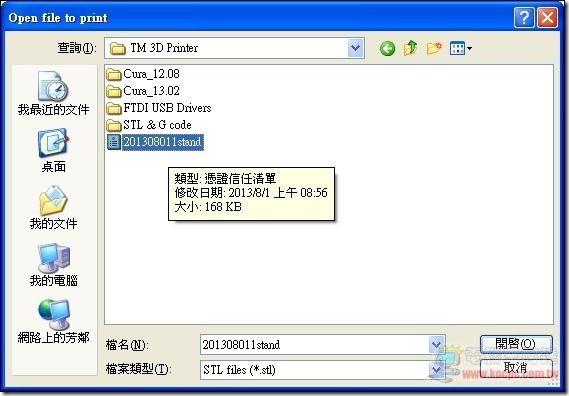569x396 pixels.
Task: Click the Cura_13.02 folder name
Action: 151,91
